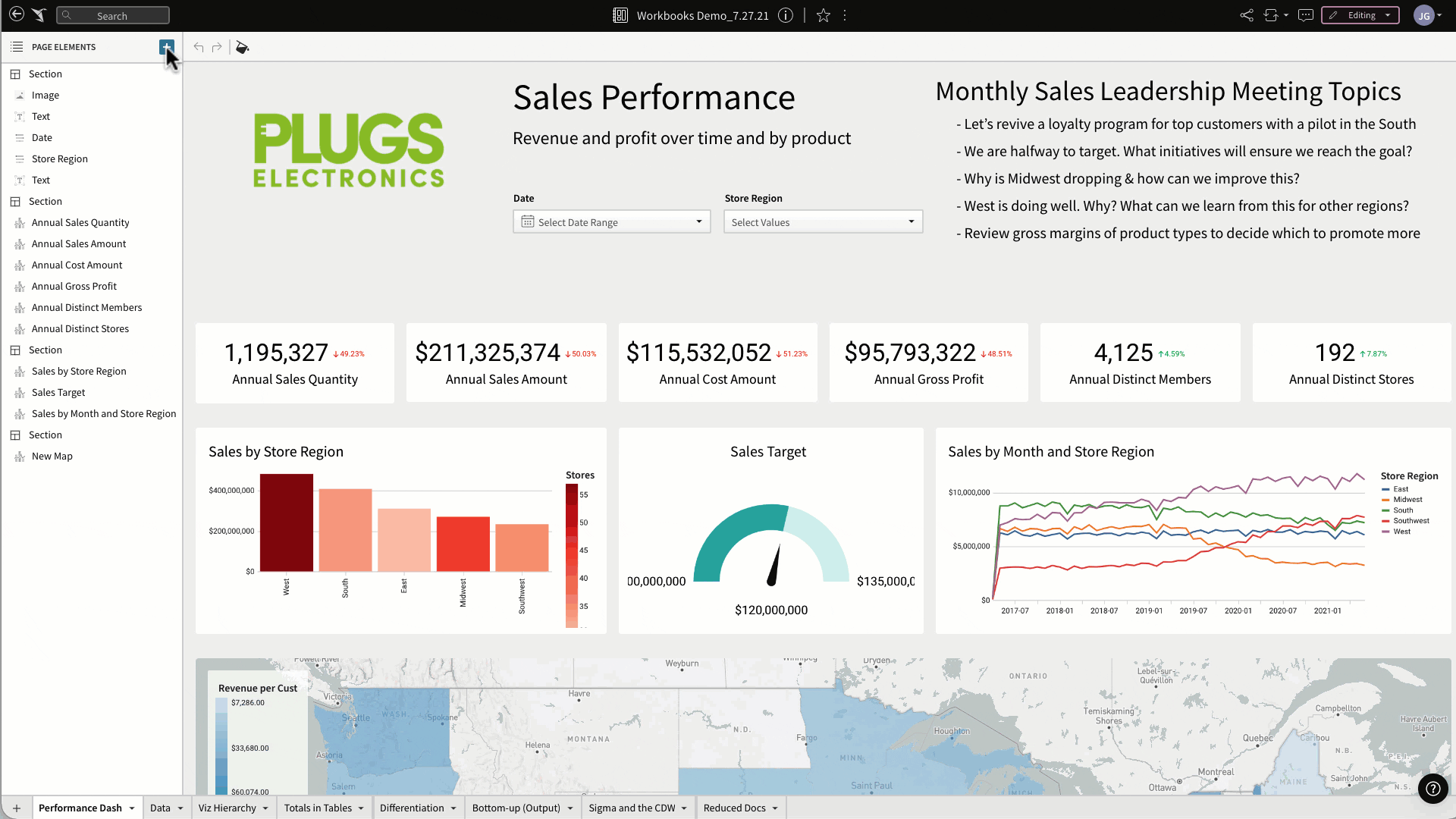The image size is (1456, 819).
Task: Switch to the Data tab
Action: (160, 808)
